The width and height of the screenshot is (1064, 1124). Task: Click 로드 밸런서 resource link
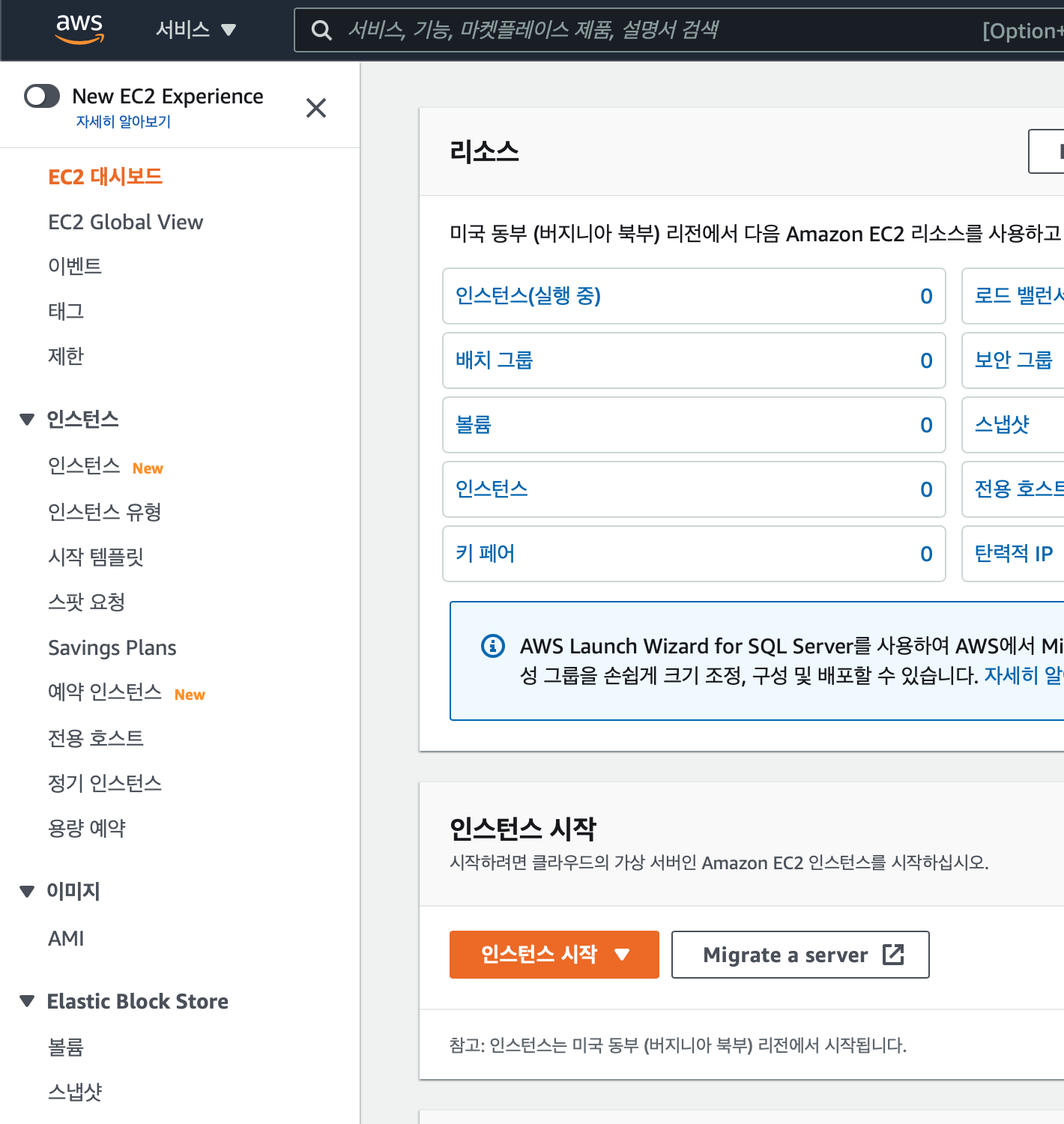(x=1019, y=296)
